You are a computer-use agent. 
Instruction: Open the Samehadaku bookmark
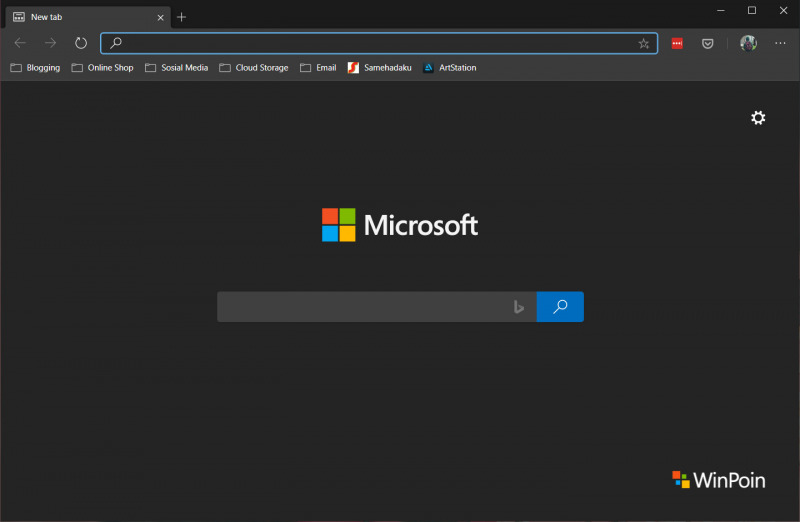380,68
